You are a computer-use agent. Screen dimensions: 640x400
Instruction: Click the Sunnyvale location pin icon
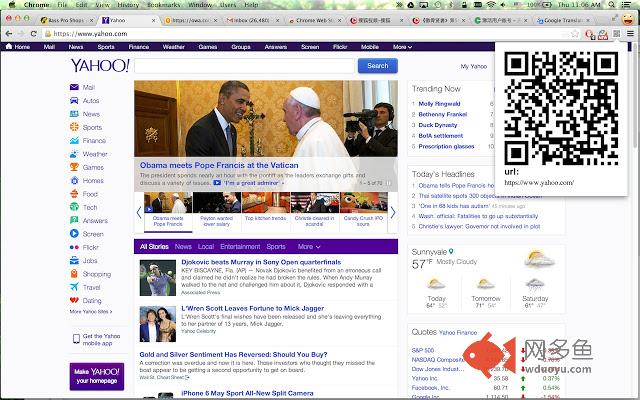pos(451,251)
